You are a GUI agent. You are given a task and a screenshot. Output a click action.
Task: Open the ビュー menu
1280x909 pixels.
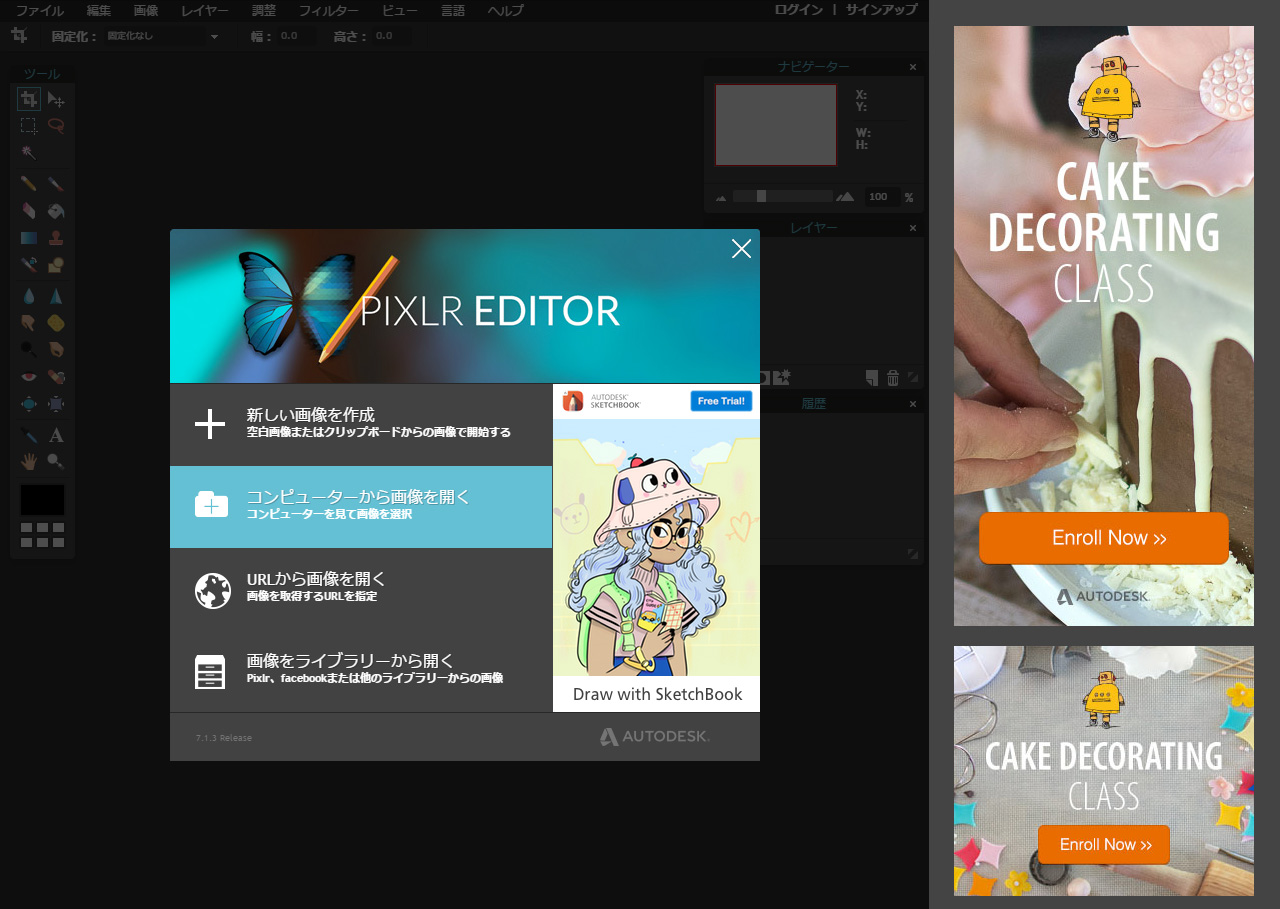(x=400, y=11)
